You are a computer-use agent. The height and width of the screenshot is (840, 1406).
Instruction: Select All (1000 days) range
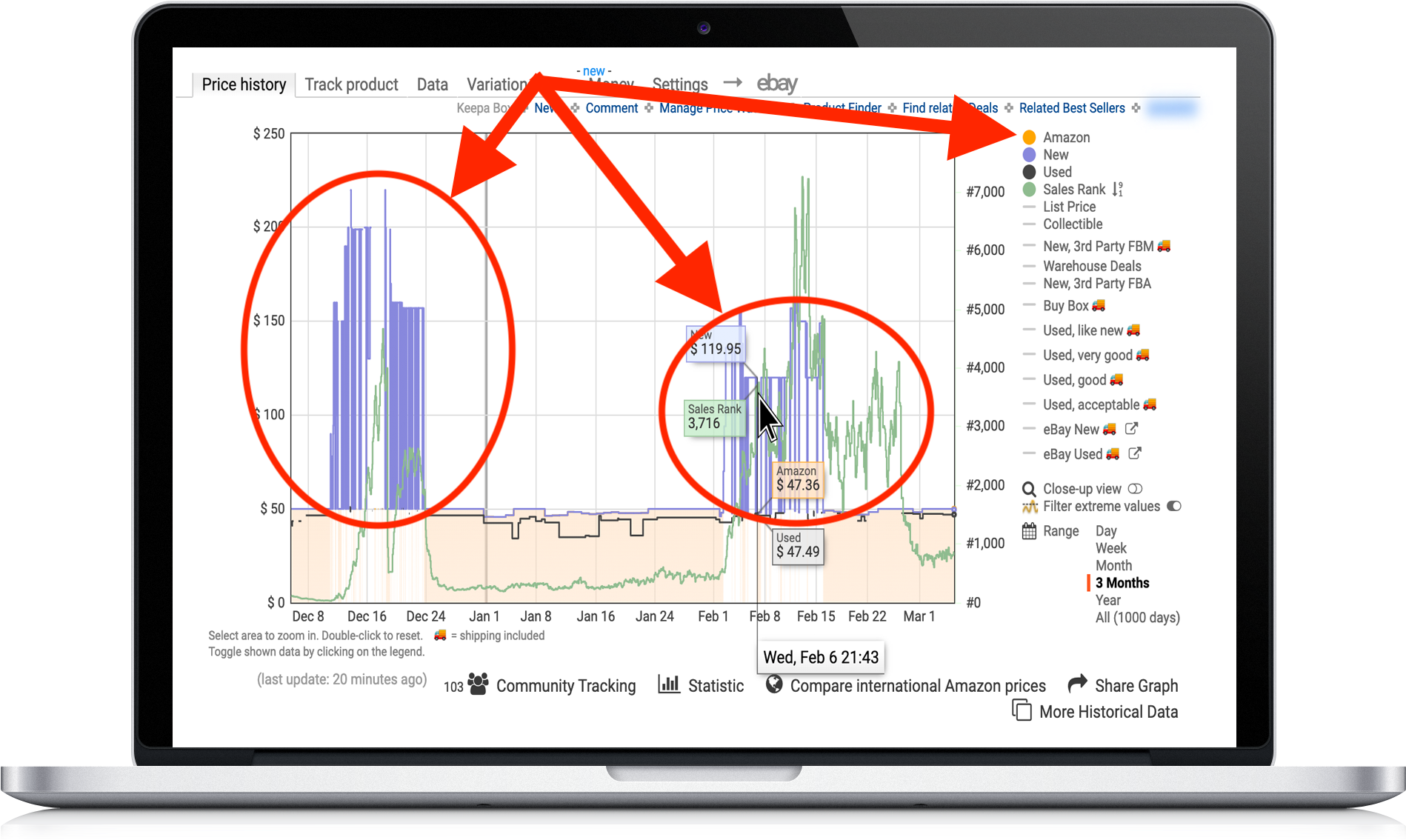point(1137,618)
